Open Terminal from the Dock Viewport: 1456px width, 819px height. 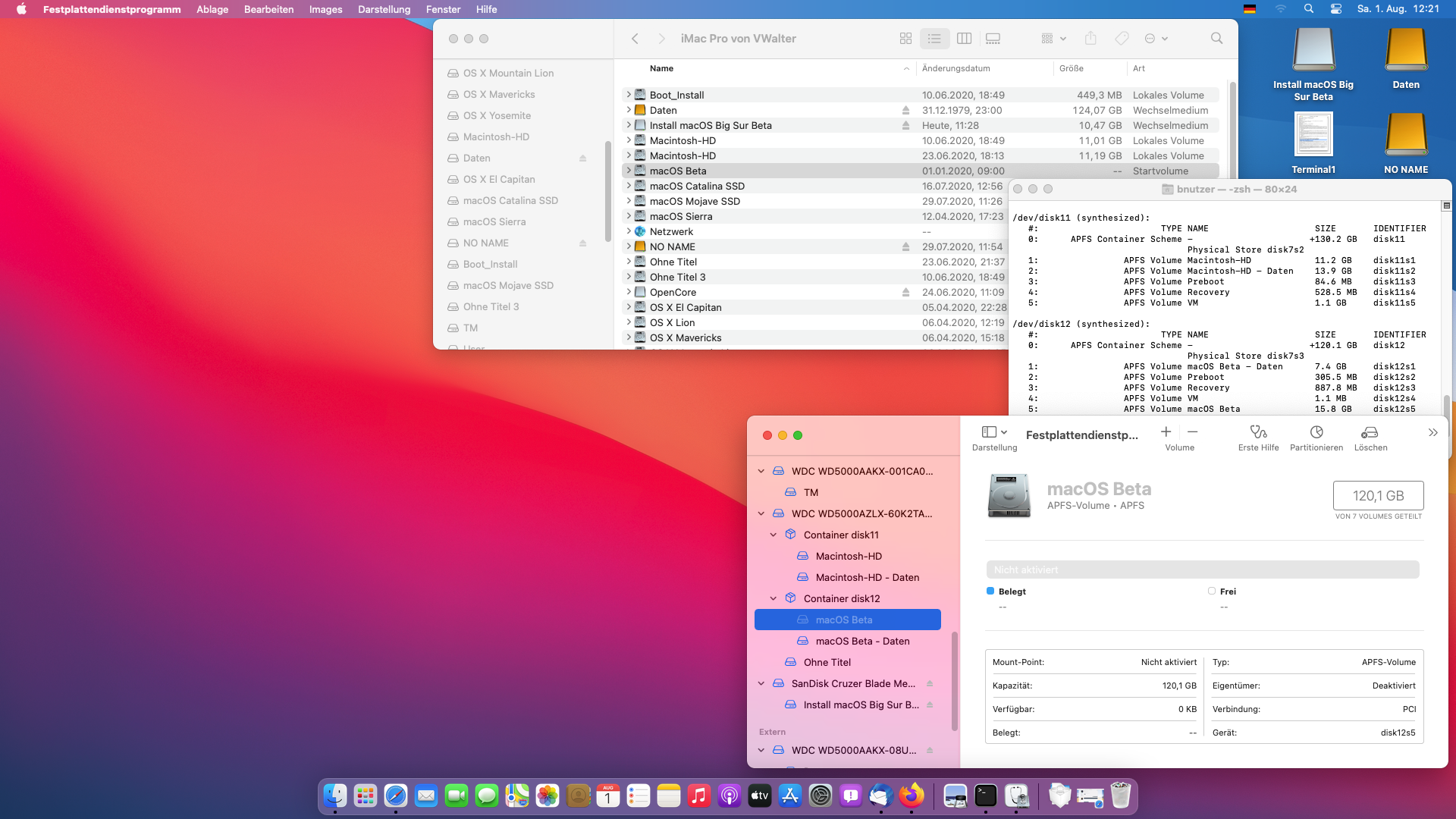[x=985, y=795]
